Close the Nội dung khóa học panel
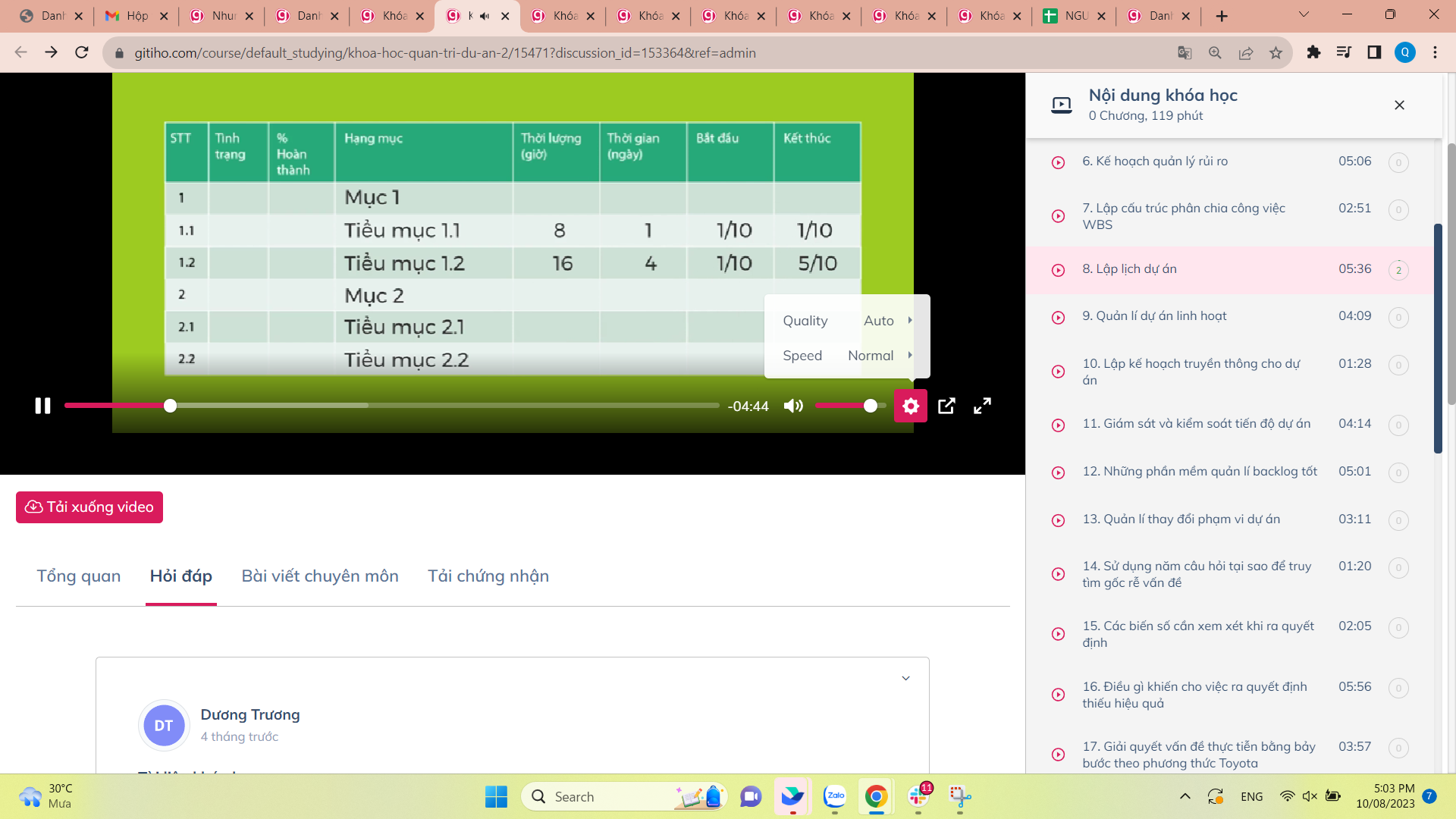Screen dimensions: 1456x819 [x=1399, y=105]
